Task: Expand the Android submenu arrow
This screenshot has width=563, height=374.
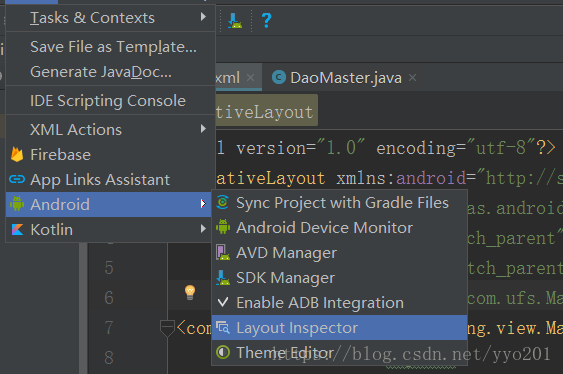Action: (x=203, y=204)
